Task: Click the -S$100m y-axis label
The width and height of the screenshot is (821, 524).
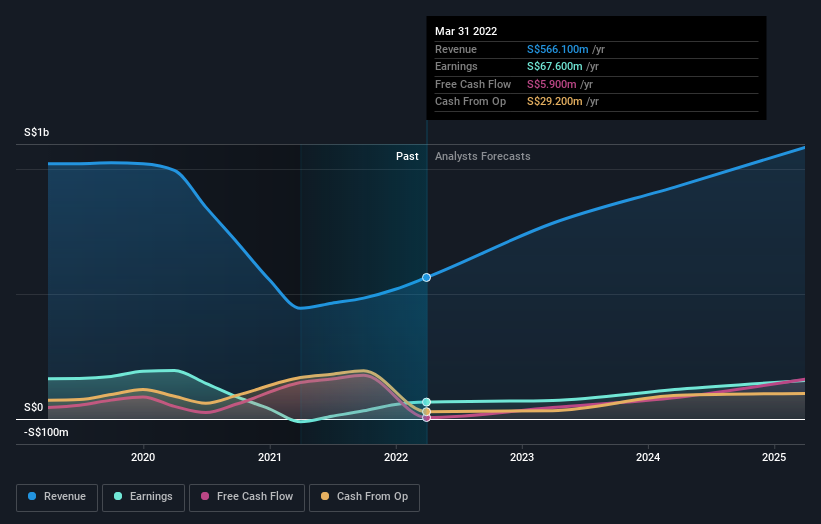Action: pyautogui.click(x=46, y=432)
